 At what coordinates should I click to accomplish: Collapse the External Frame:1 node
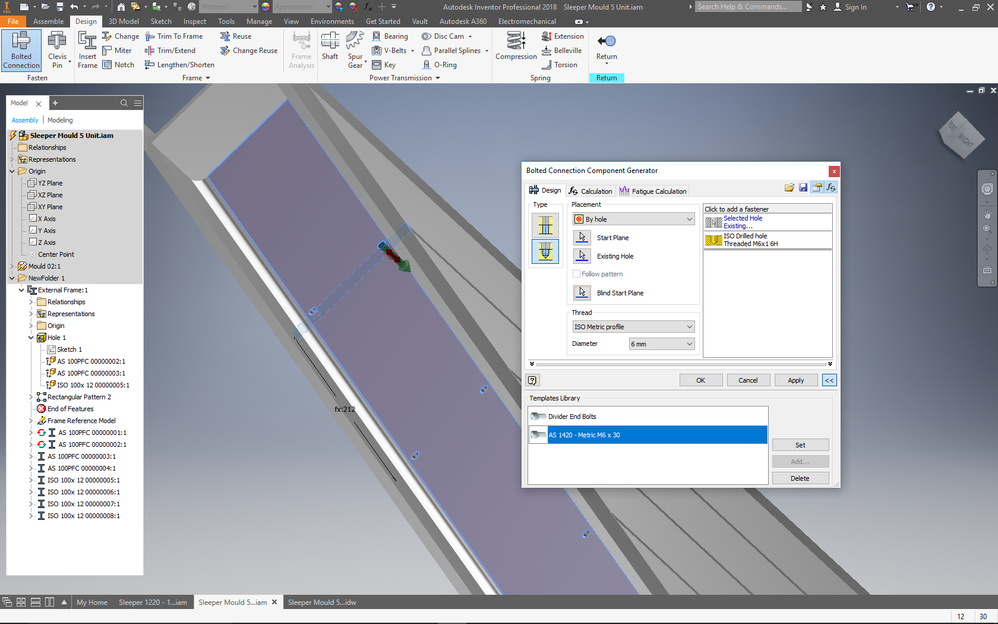tap(21, 290)
